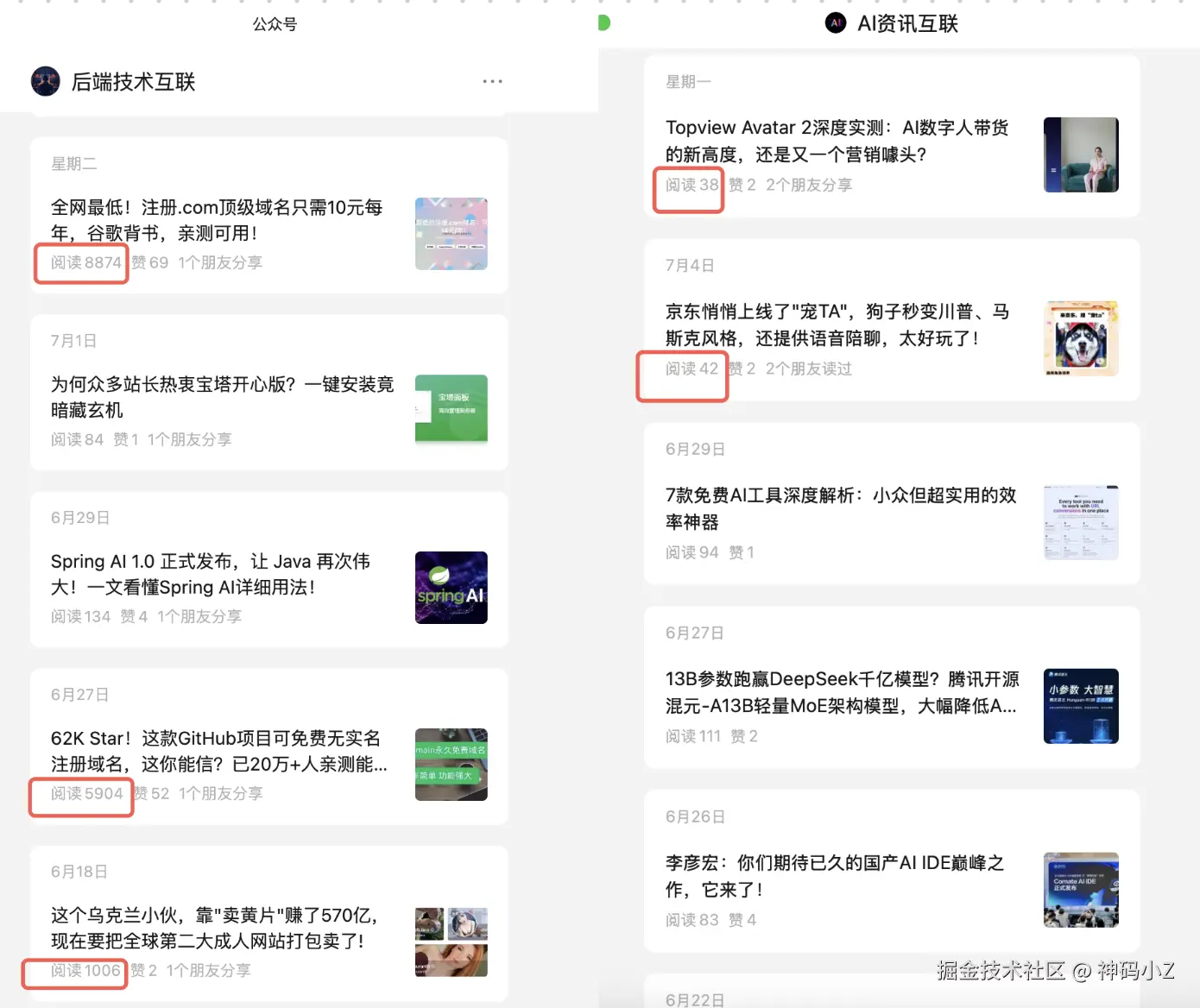Click the 阅读 111 read count
Image resolution: width=1200 pixels, height=1008 pixels.
(x=692, y=736)
